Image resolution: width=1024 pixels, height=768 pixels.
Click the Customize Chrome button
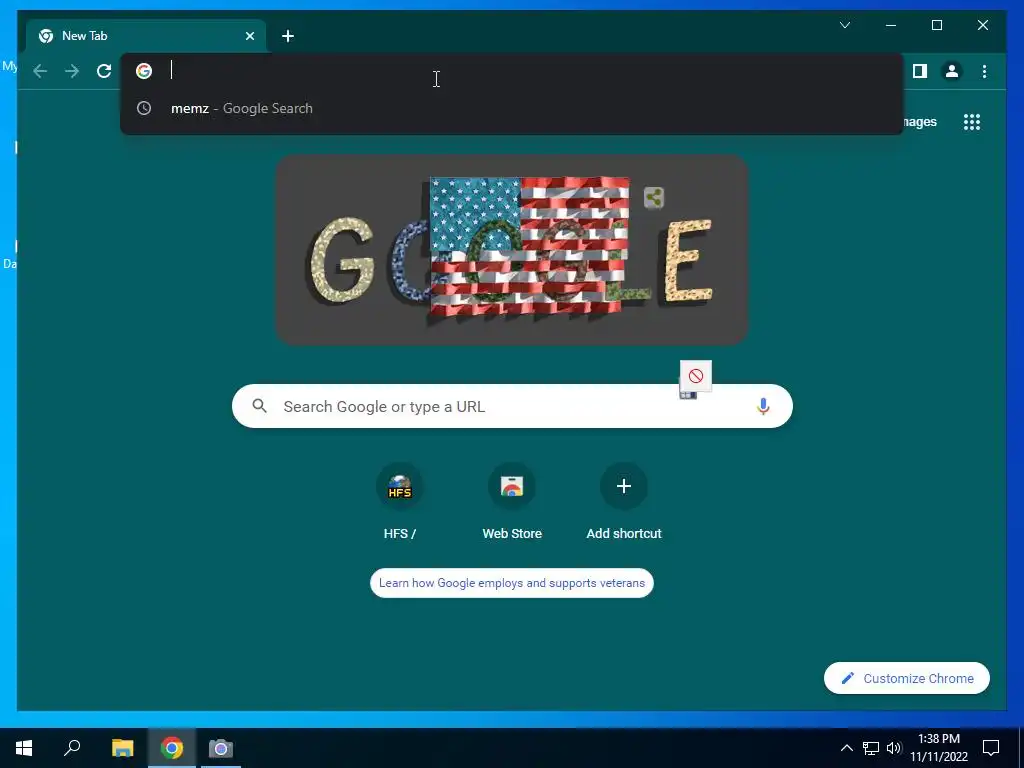click(906, 679)
